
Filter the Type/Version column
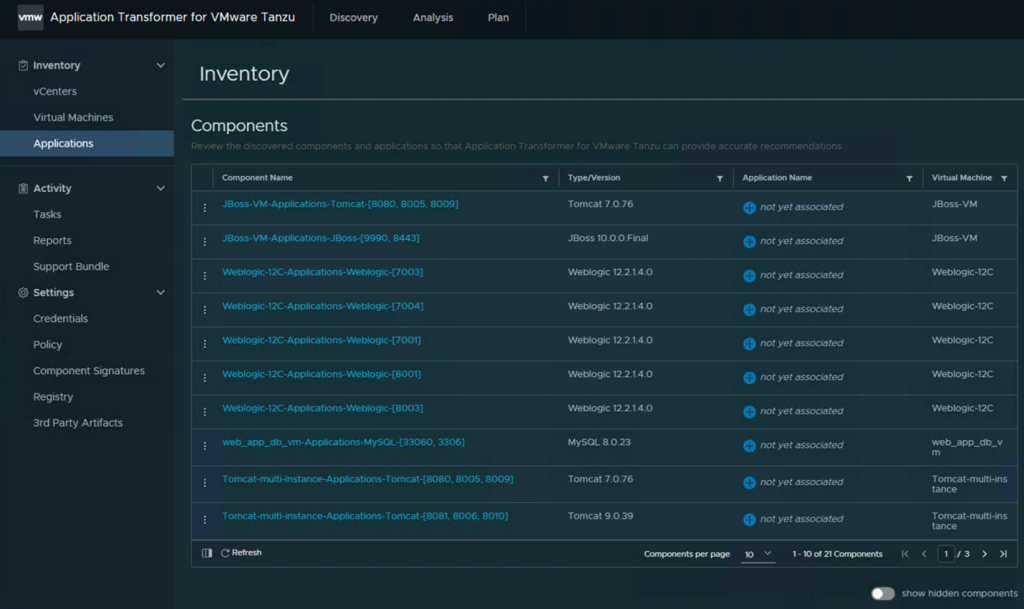pyautogui.click(x=720, y=178)
